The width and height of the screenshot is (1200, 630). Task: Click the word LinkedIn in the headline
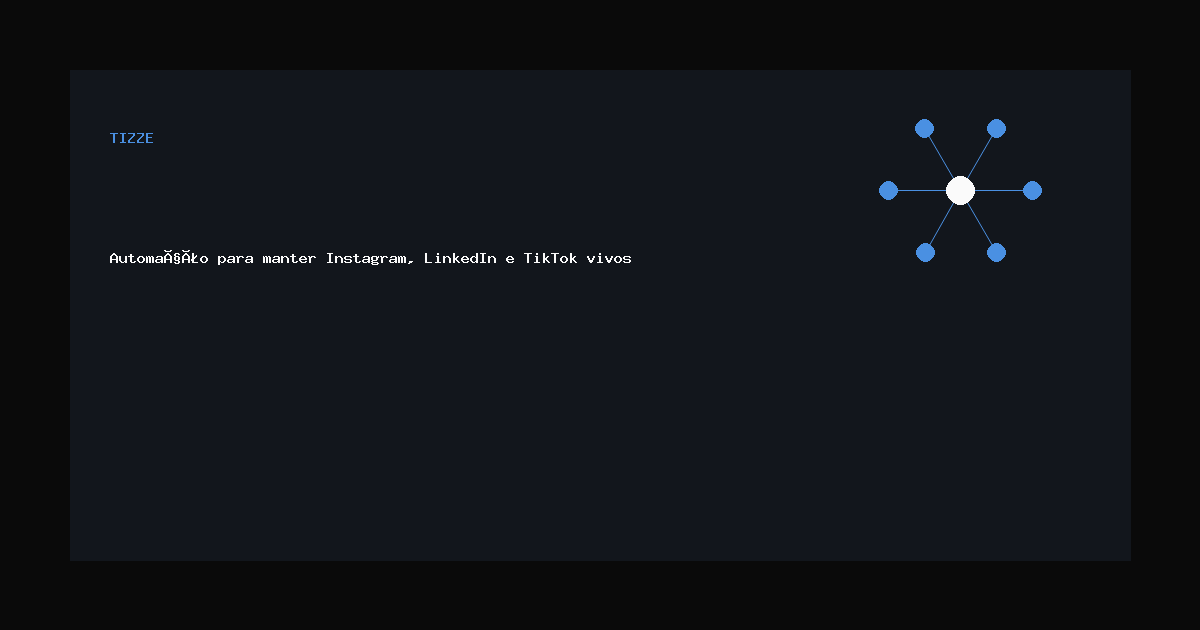460,258
